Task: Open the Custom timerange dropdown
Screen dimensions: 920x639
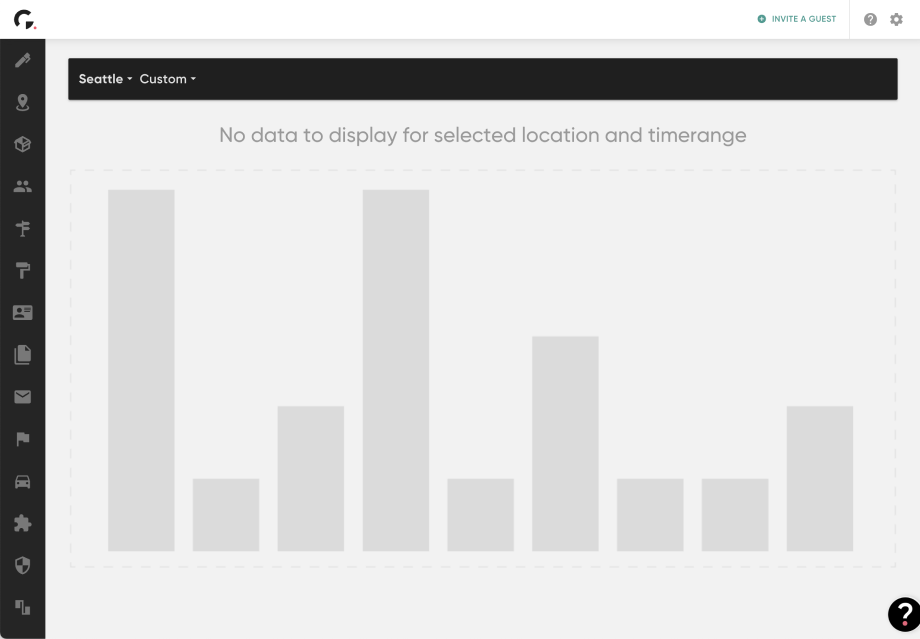Action: (x=166, y=79)
